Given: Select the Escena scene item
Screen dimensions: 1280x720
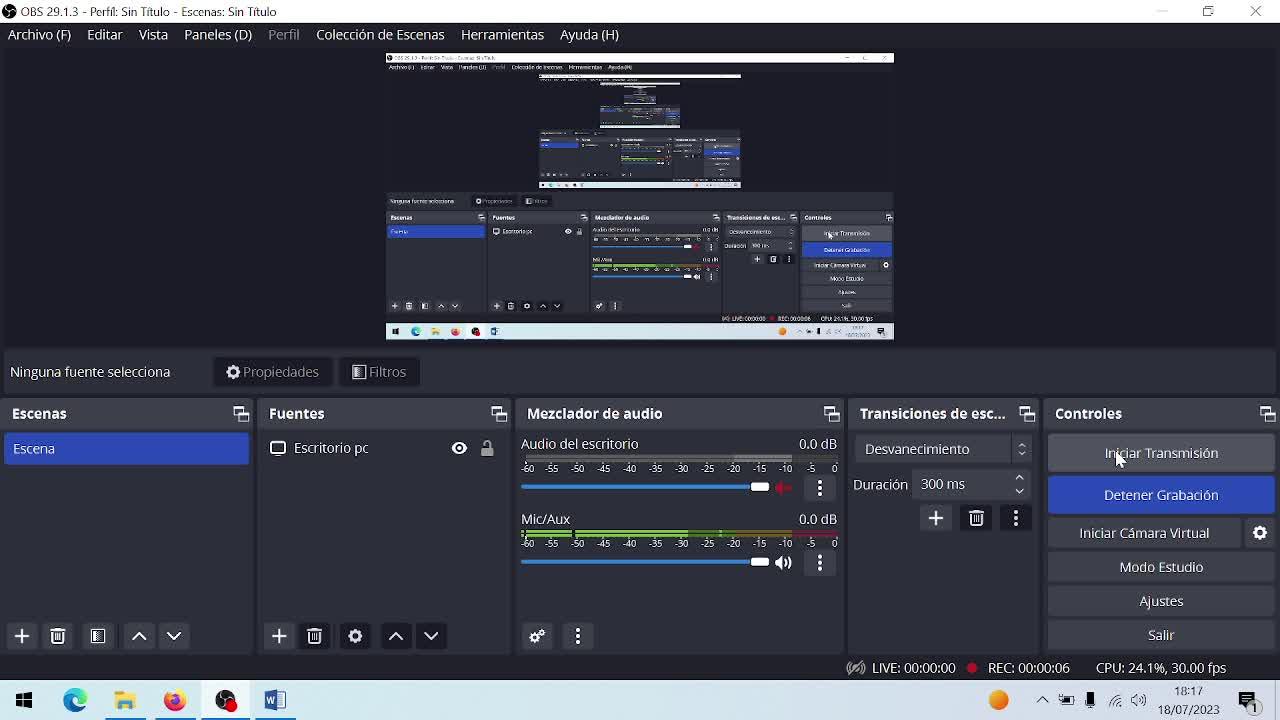Looking at the screenshot, I should [x=126, y=449].
